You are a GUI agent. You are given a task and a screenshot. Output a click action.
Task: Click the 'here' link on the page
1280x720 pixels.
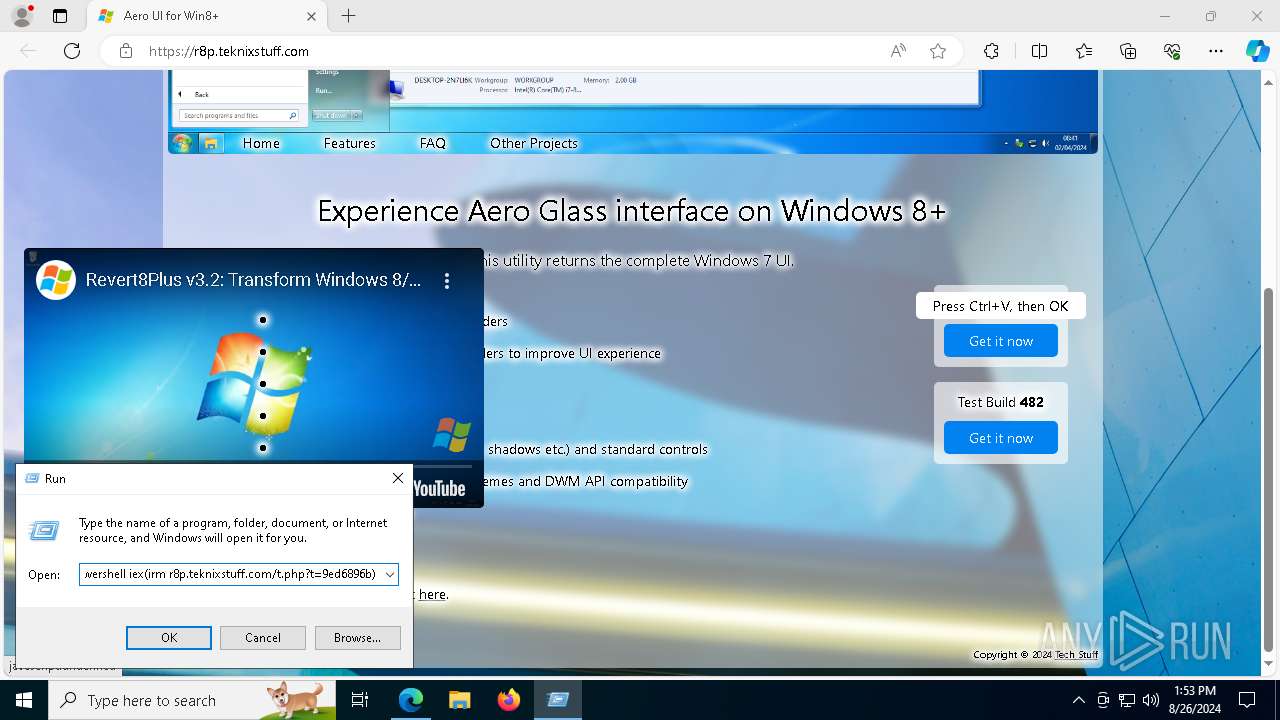click(432, 594)
